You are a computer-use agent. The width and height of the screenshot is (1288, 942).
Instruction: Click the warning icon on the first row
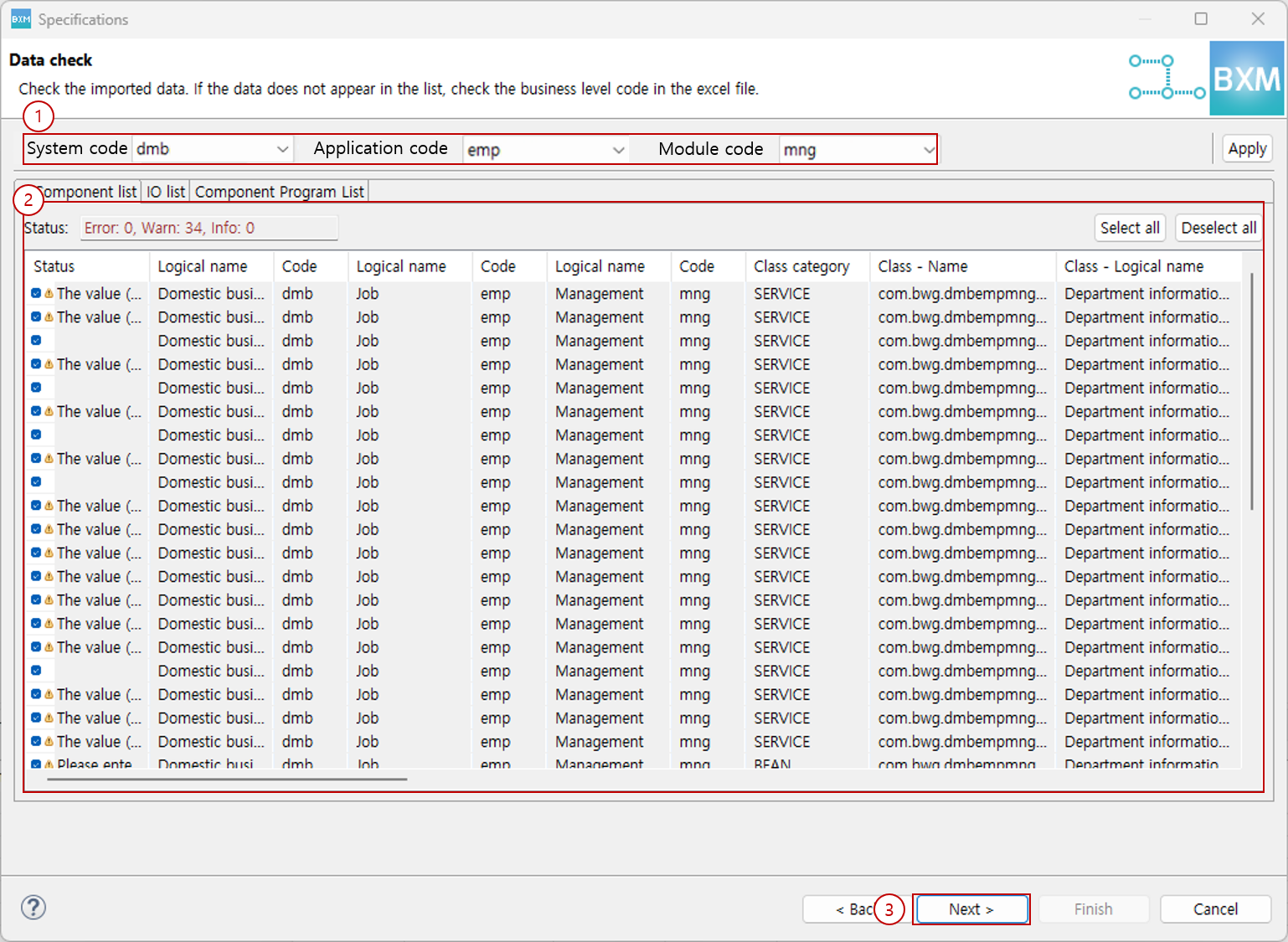[x=50, y=294]
